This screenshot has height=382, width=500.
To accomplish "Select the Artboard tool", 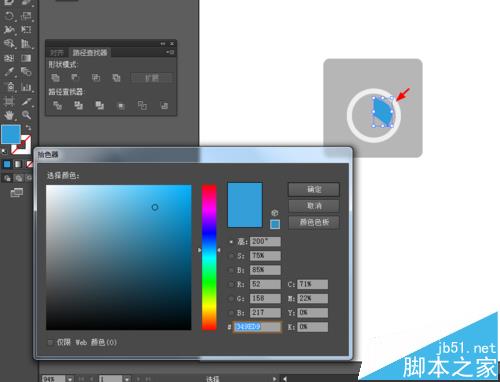I will pos(9,101).
